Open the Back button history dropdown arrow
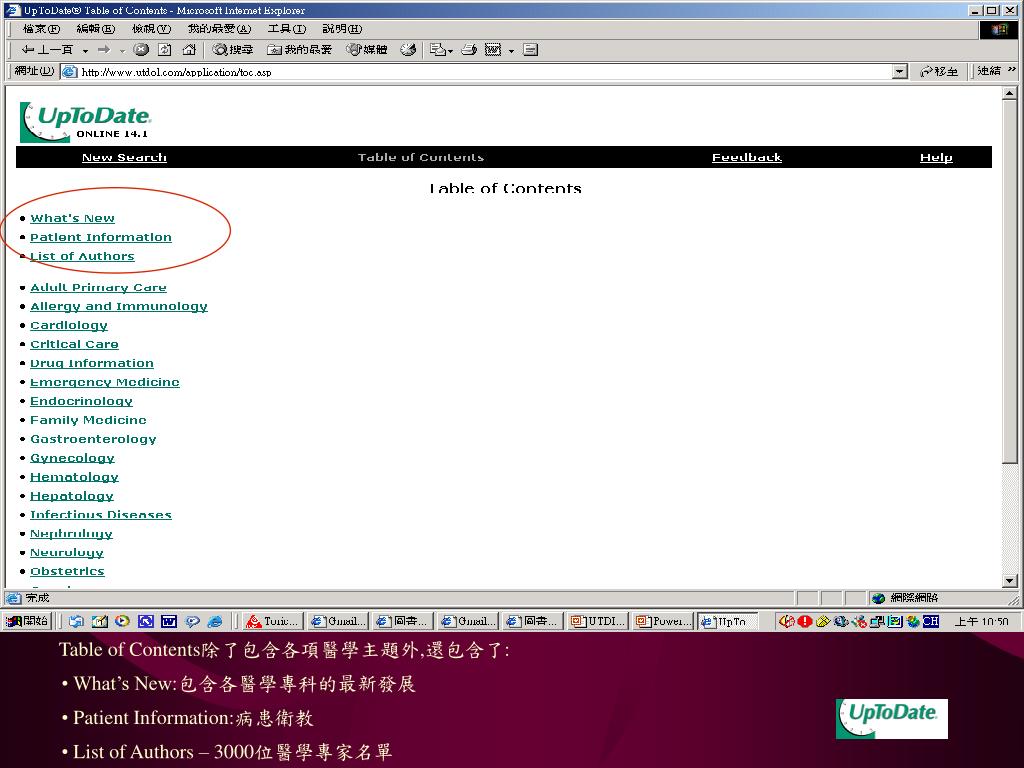 [85, 50]
